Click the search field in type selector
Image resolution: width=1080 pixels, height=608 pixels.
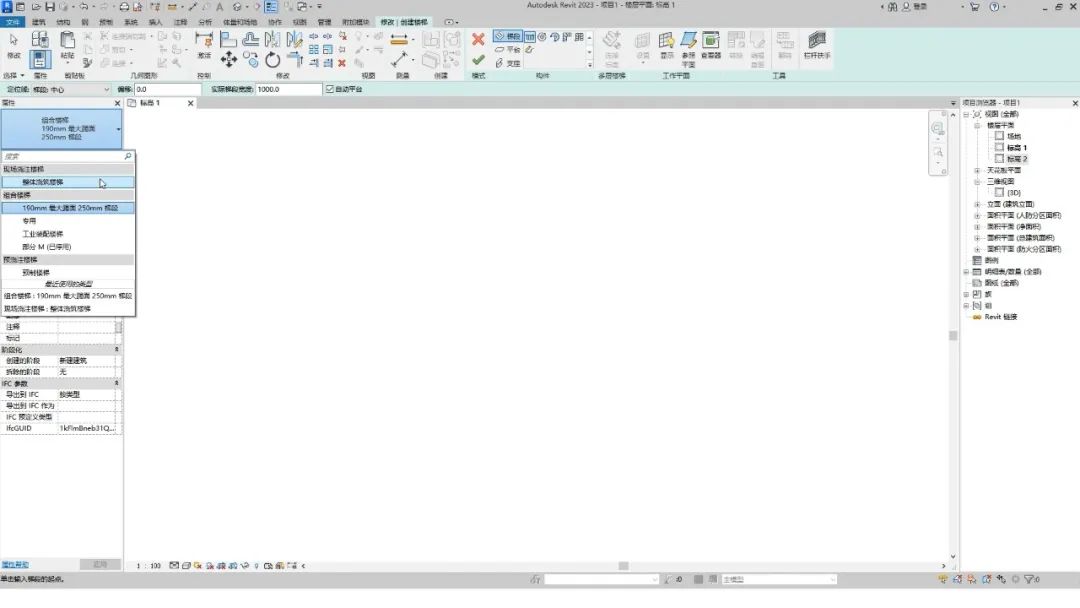click(62, 156)
